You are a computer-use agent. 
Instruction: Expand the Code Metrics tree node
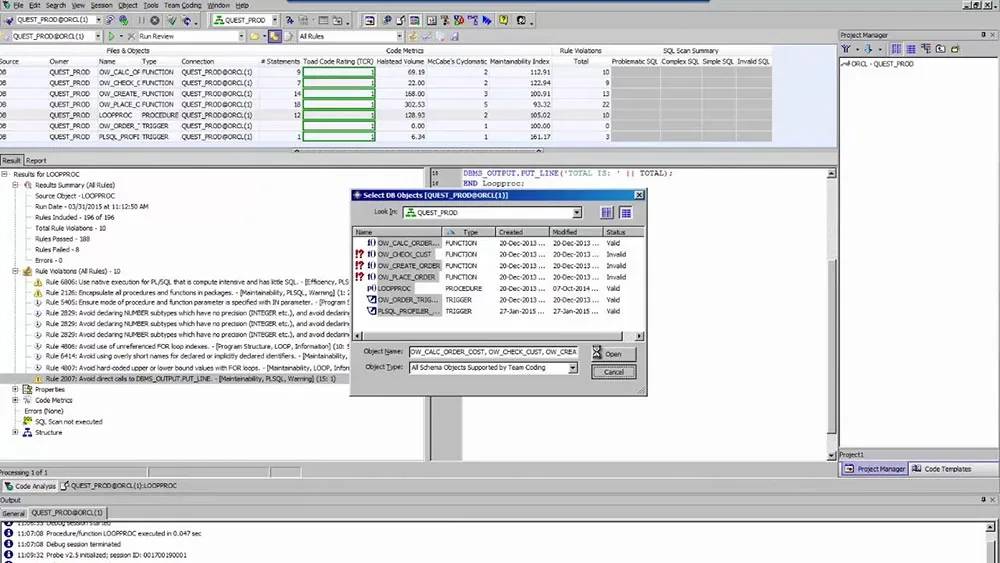(15, 400)
